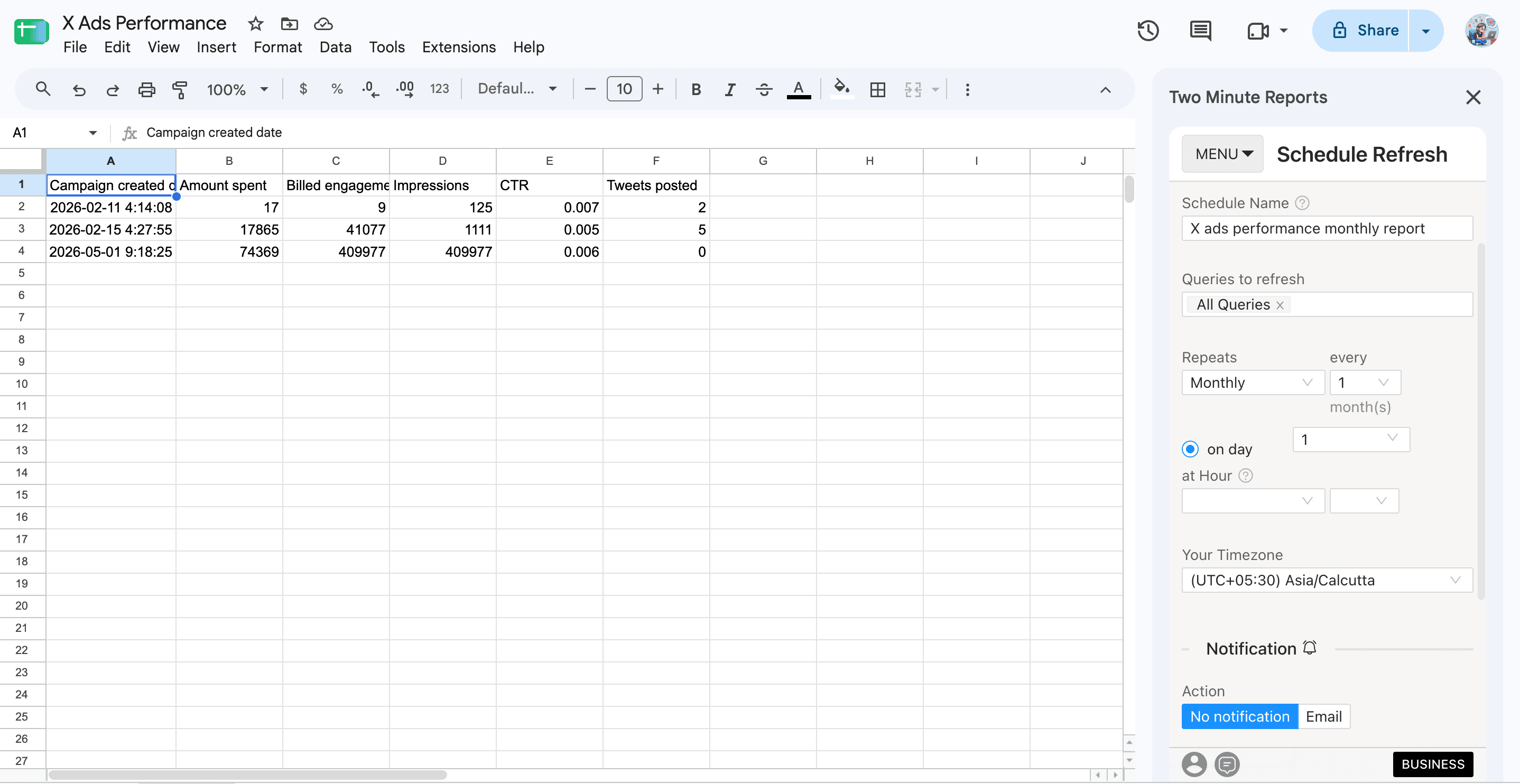This screenshot has width=1520, height=784.
Task: Open the Extensions menu
Action: pos(458,47)
